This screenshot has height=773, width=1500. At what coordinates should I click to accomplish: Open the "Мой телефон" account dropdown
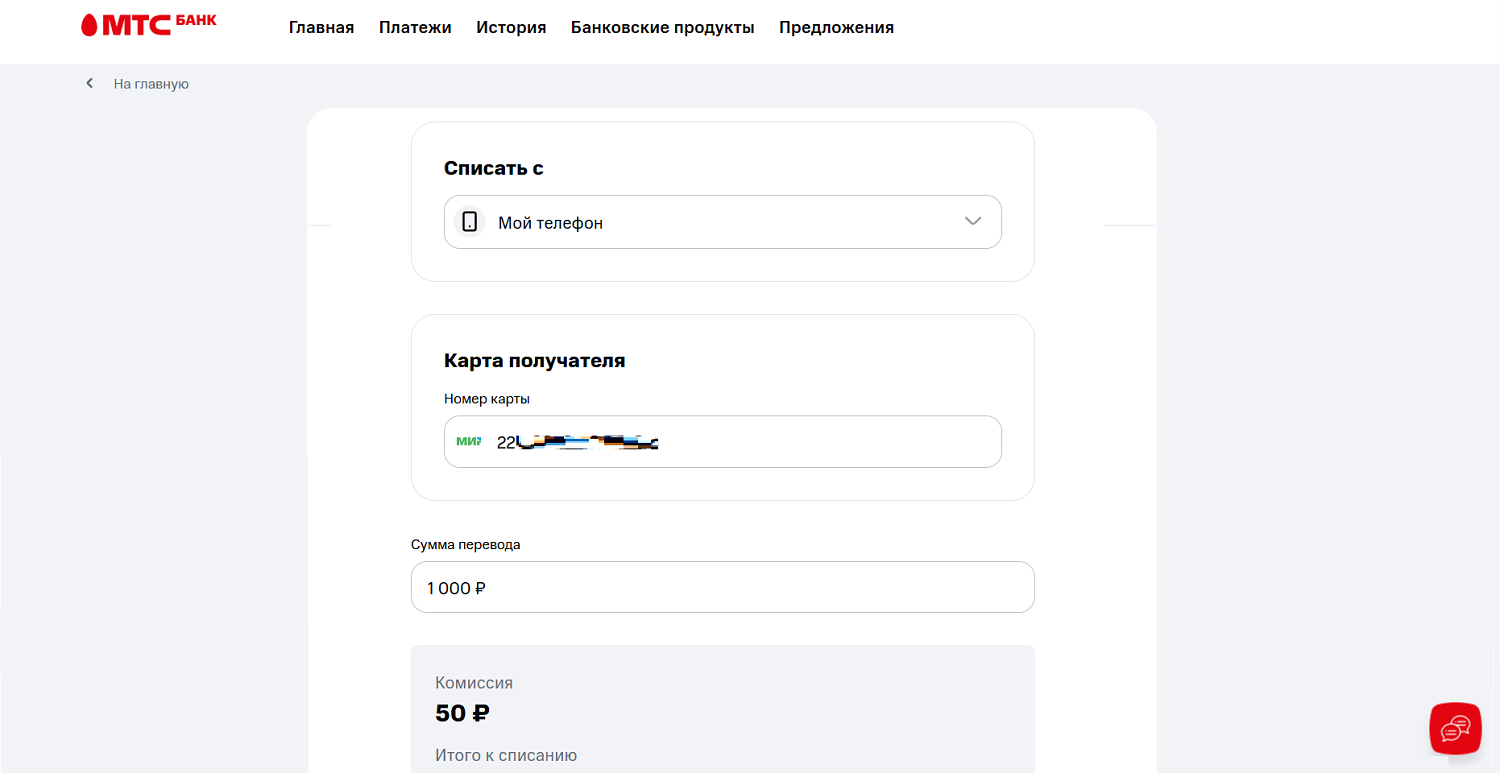tap(722, 222)
